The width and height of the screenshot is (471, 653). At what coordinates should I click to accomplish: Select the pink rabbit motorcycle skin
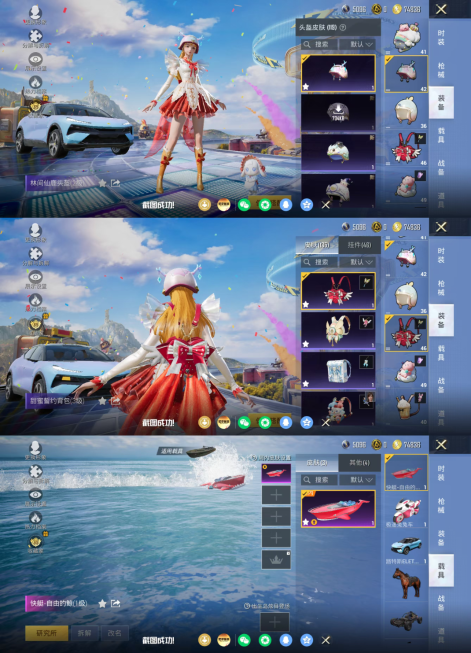point(406,511)
